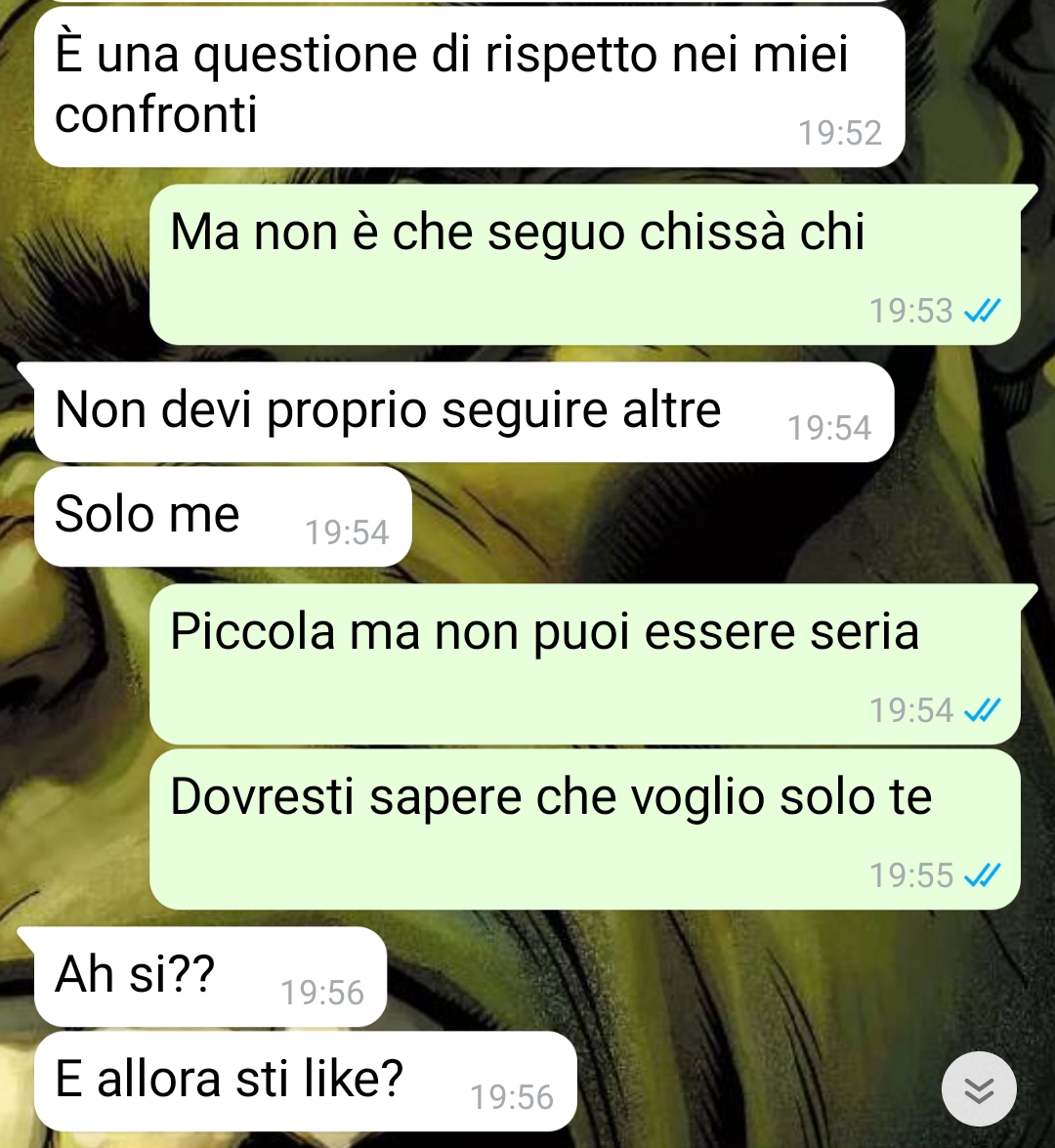Tap the scroll-to-bottom double chevron button
Viewport: 1055px width, 1148px height.
(978, 1089)
